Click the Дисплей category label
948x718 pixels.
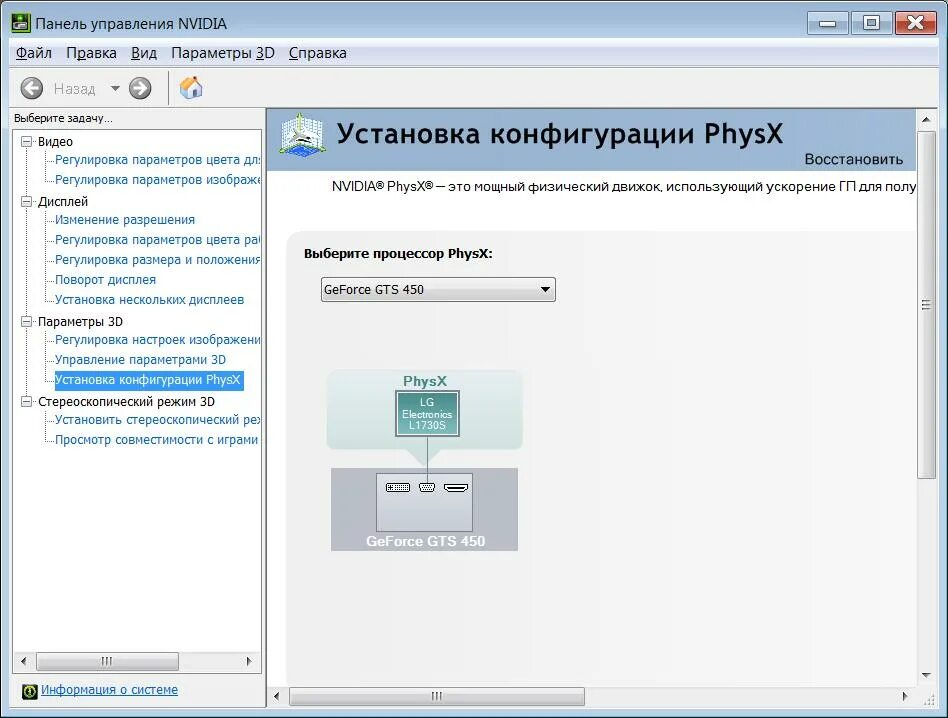(63, 201)
